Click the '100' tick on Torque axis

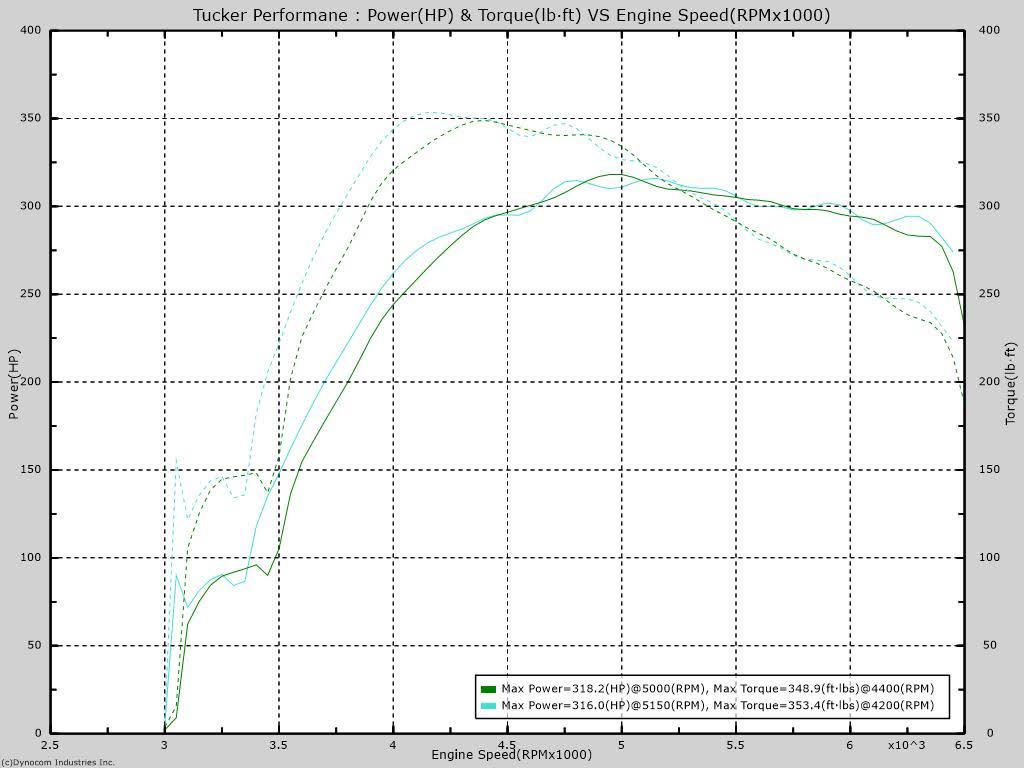pos(989,557)
